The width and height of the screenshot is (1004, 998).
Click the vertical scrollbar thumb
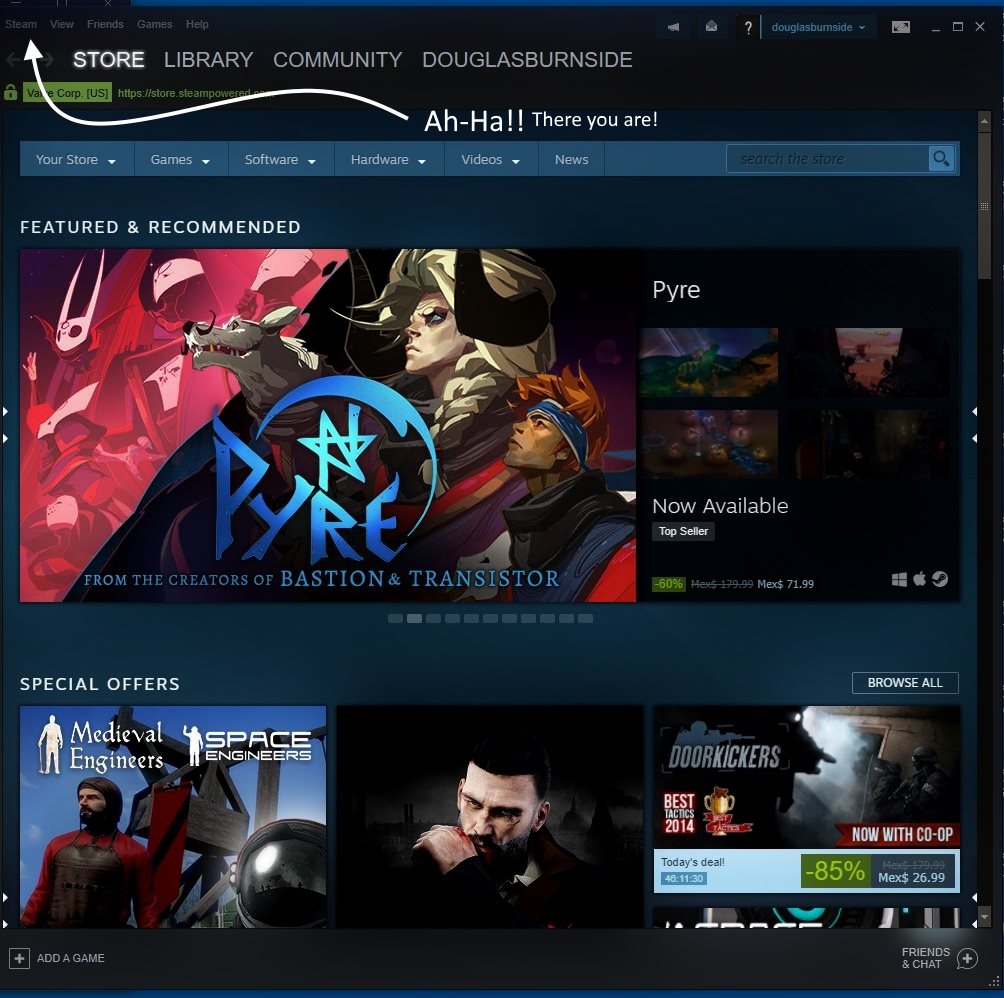pos(984,205)
